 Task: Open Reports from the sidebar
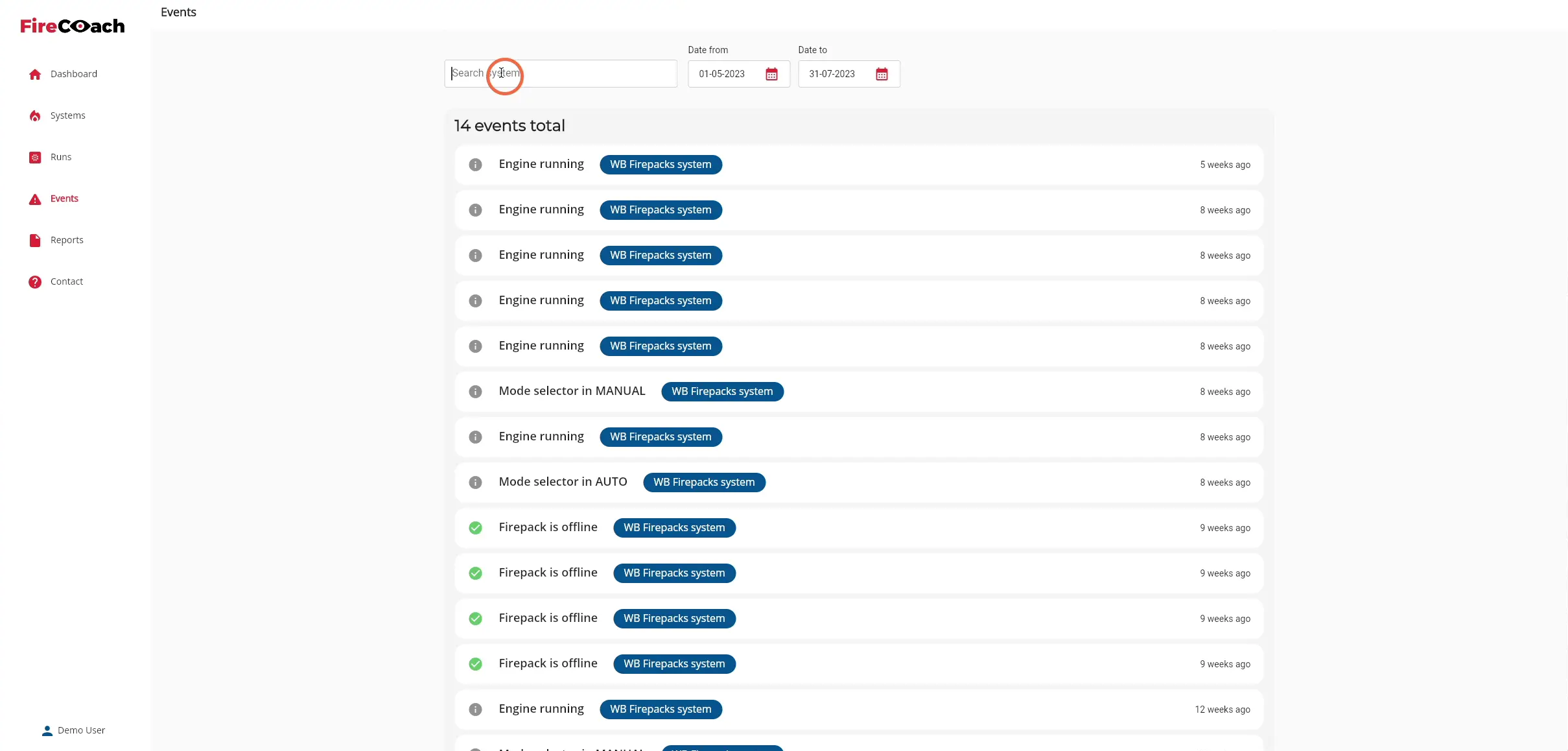coord(67,240)
